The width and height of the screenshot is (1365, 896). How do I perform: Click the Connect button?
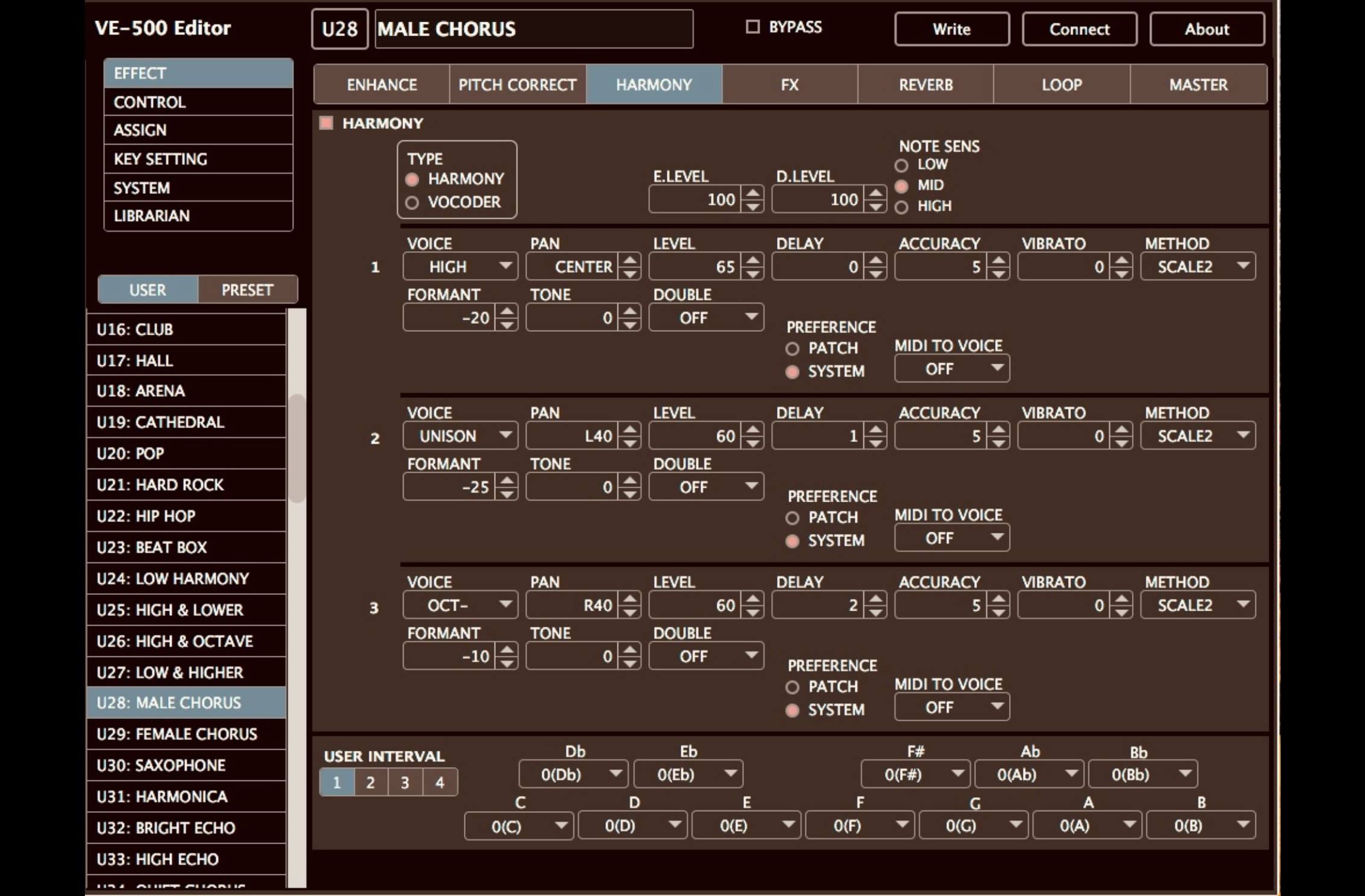[1079, 29]
